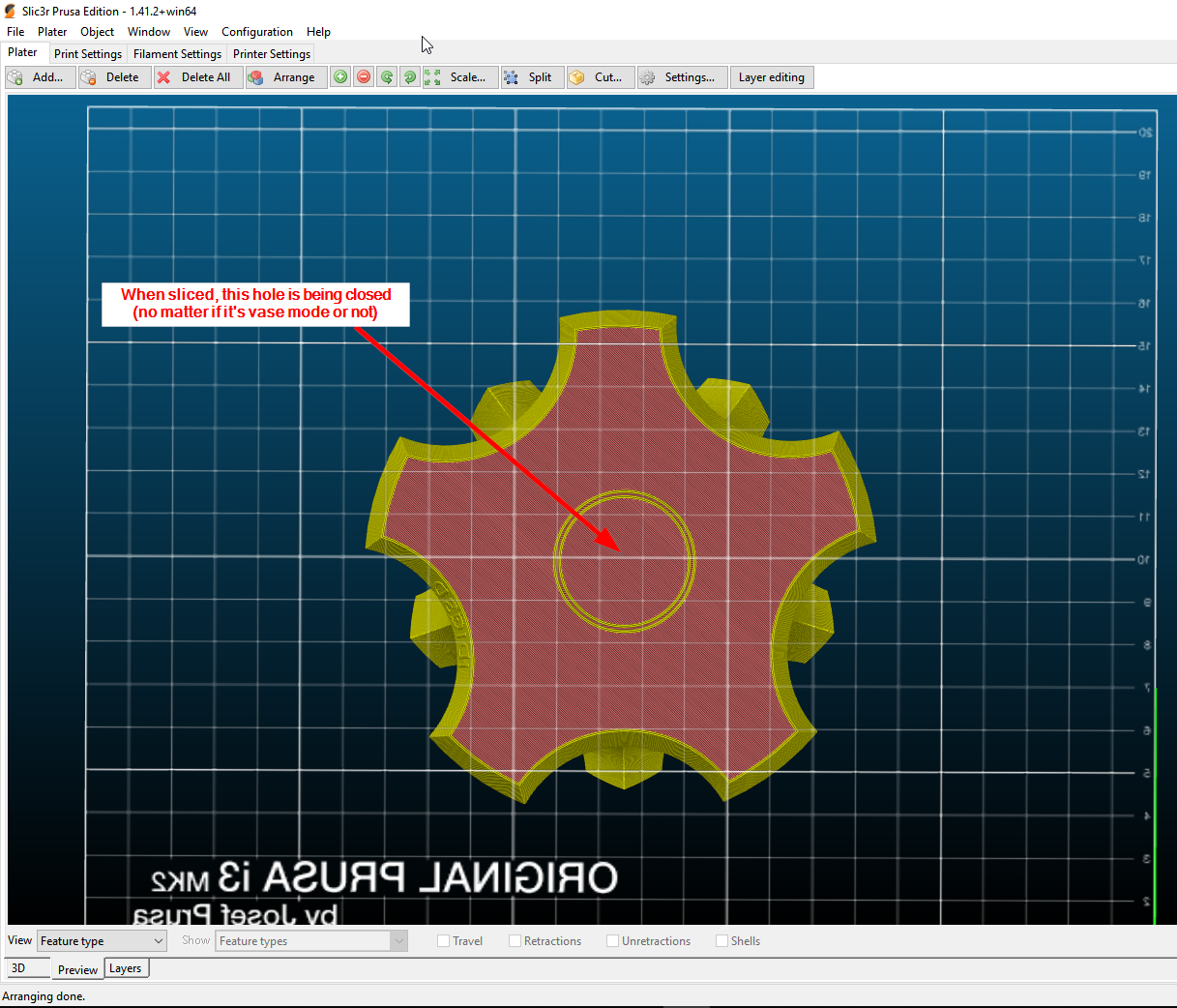Click the Split toolbar button
This screenshot has width=1177, height=1008.
click(x=532, y=77)
